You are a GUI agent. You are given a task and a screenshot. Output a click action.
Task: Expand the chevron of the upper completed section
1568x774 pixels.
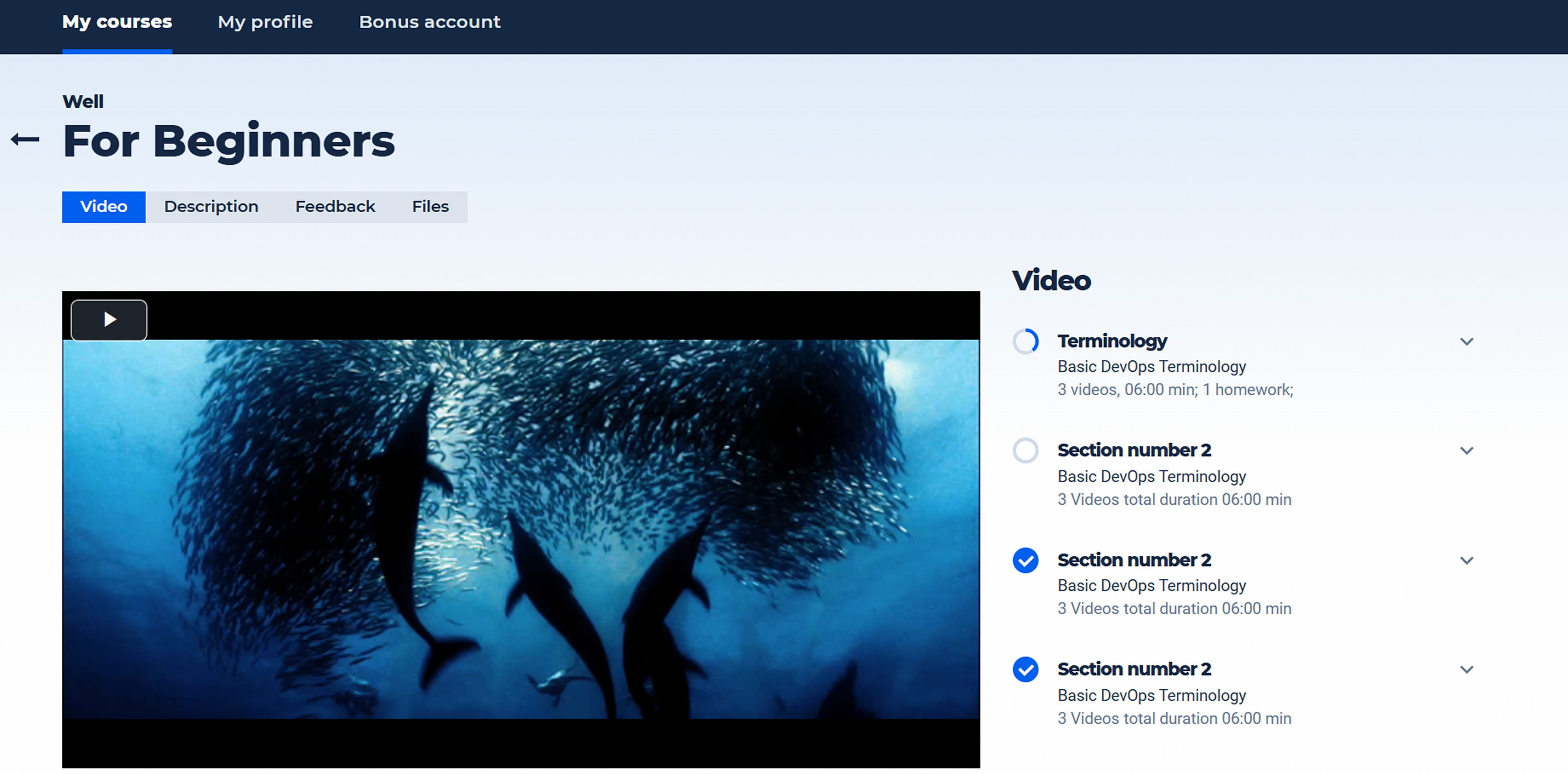point(1467,560)
